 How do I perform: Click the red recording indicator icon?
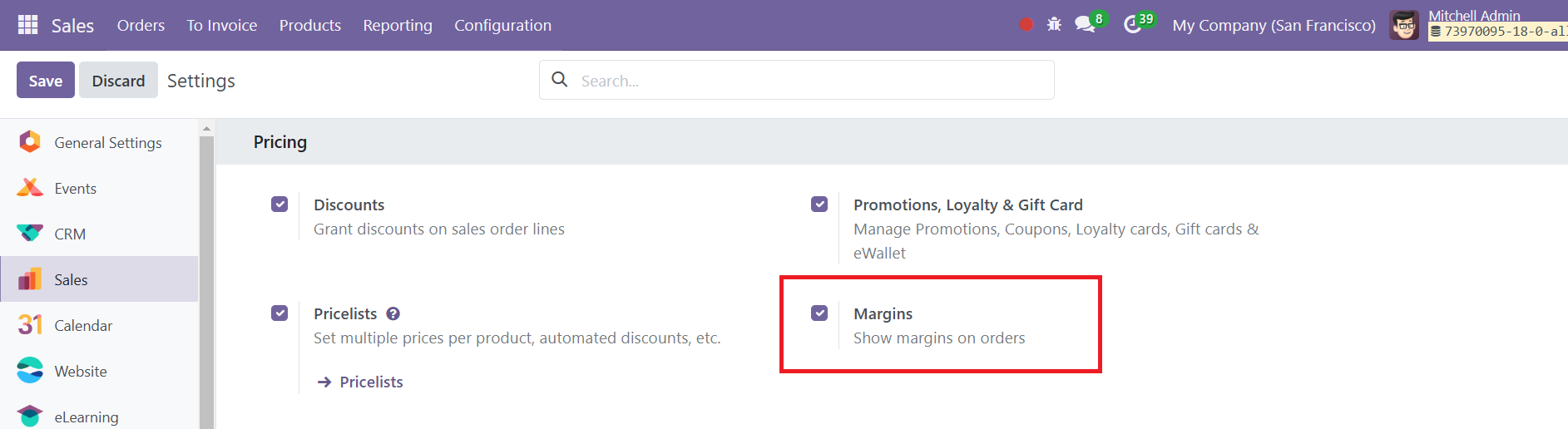pos(1026,25)
